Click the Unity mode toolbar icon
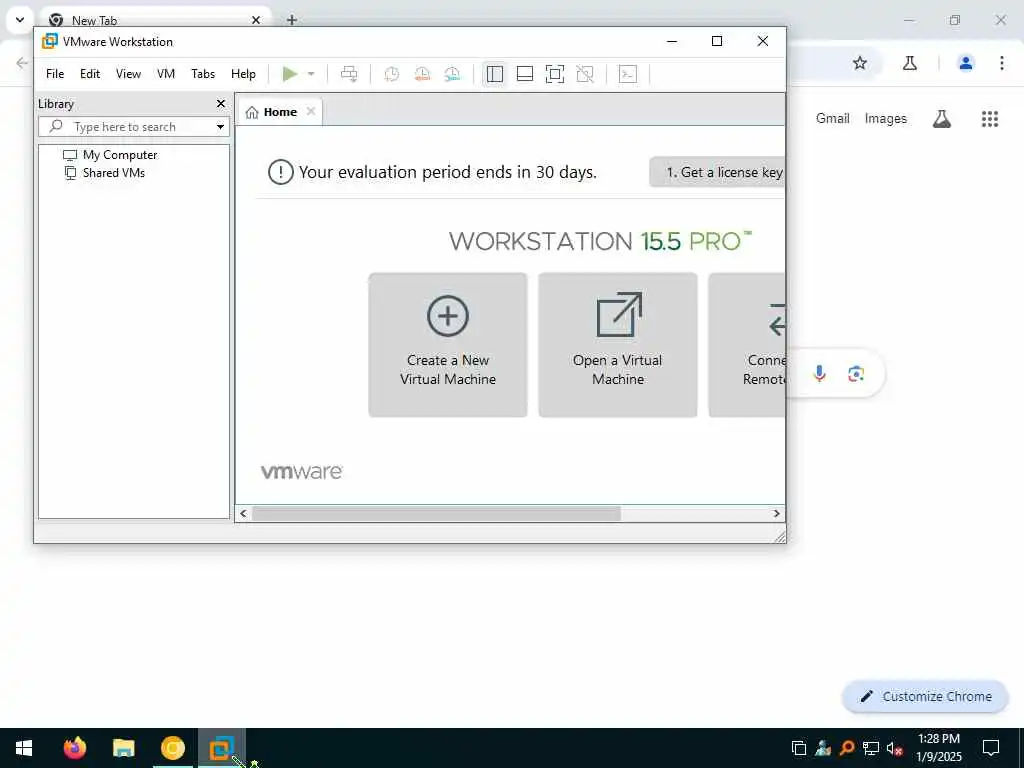 pos(585,74)
